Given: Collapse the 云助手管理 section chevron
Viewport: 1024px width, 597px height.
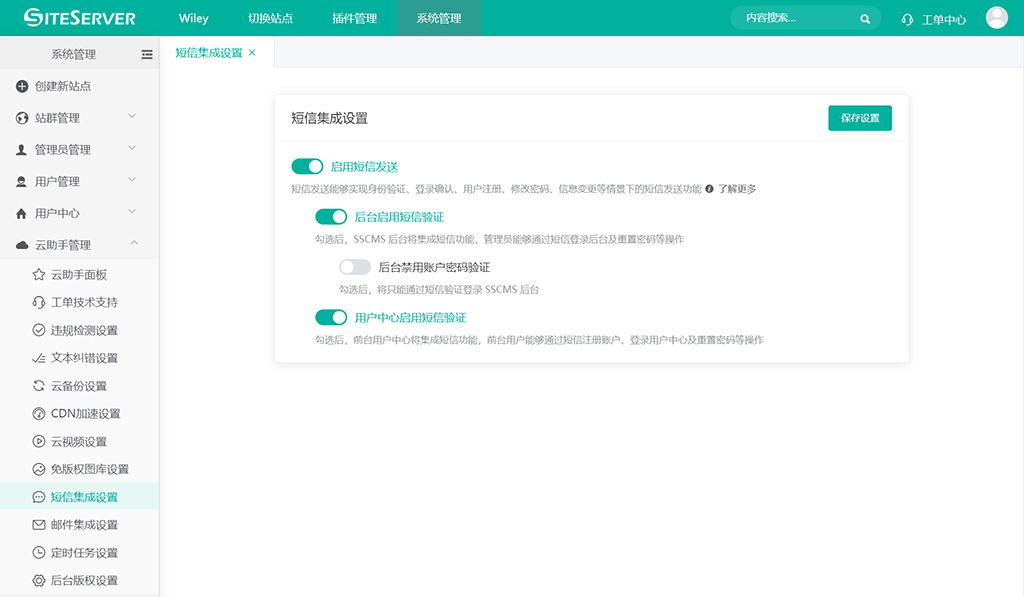Looking at the screenshot, I should click(133, 244).
